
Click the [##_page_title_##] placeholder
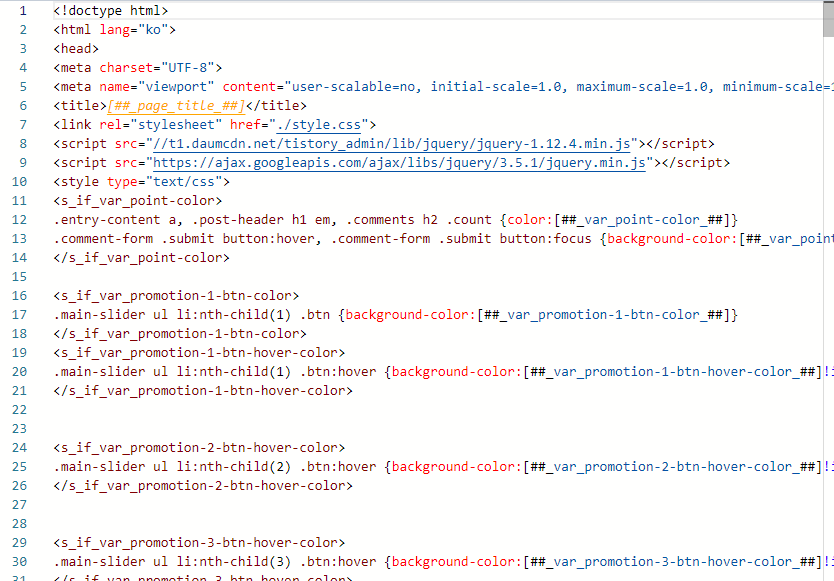pos(176,106)
